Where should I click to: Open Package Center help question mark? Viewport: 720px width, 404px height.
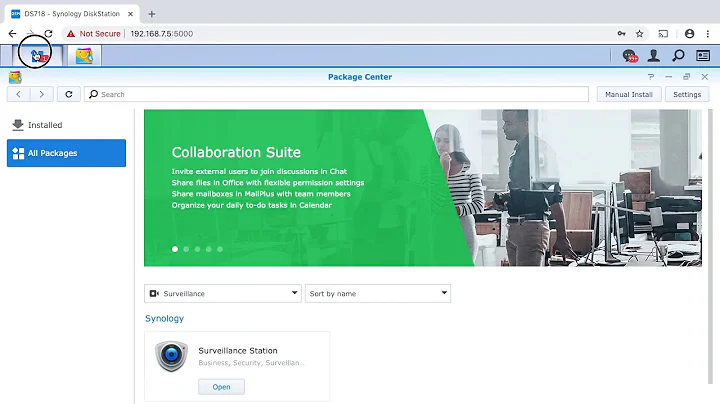coord(651,77)
